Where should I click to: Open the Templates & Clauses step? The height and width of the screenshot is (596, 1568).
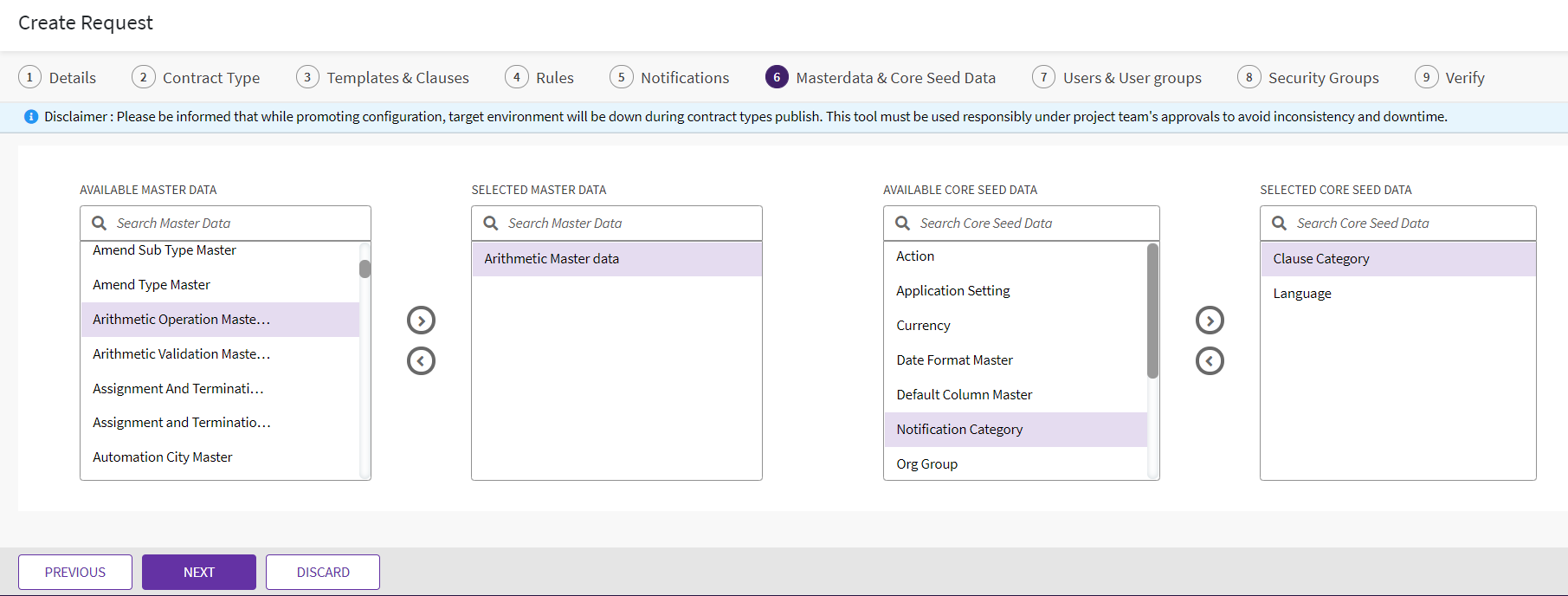point(397,78)
